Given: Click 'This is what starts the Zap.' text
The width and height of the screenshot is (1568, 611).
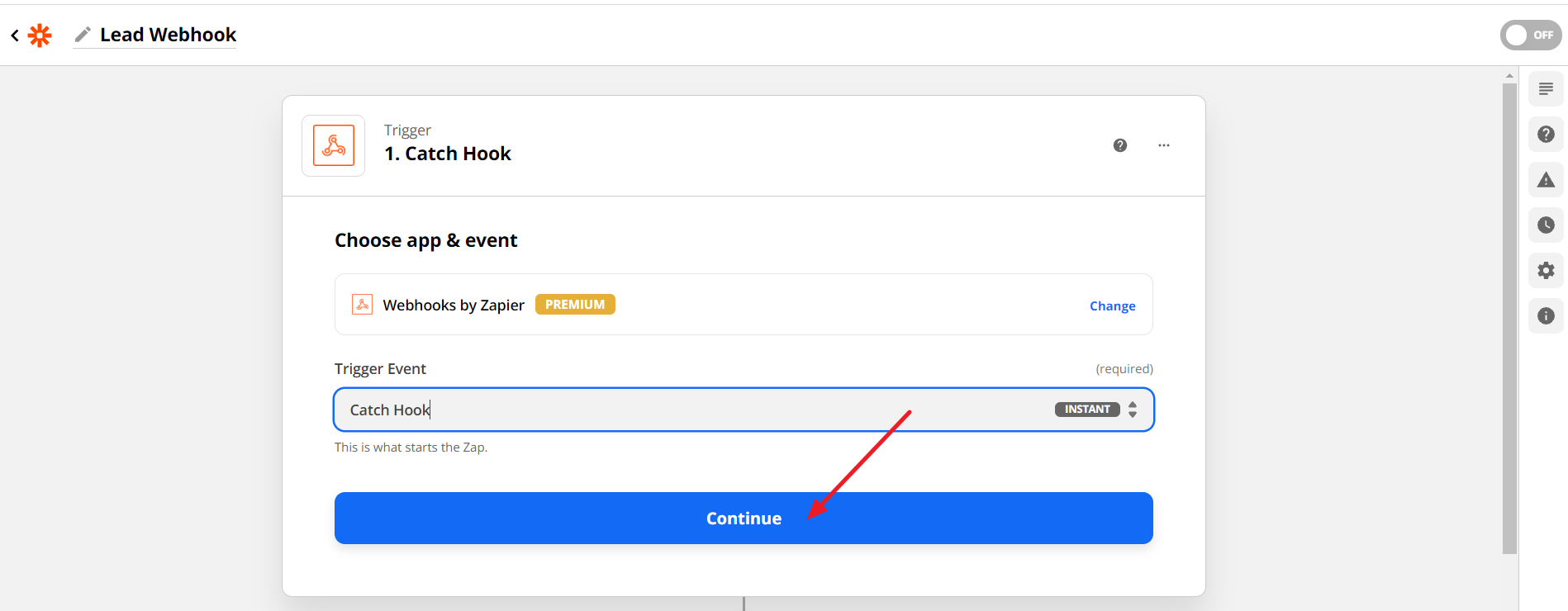Looking at the screenshot, I should [411, 448].
